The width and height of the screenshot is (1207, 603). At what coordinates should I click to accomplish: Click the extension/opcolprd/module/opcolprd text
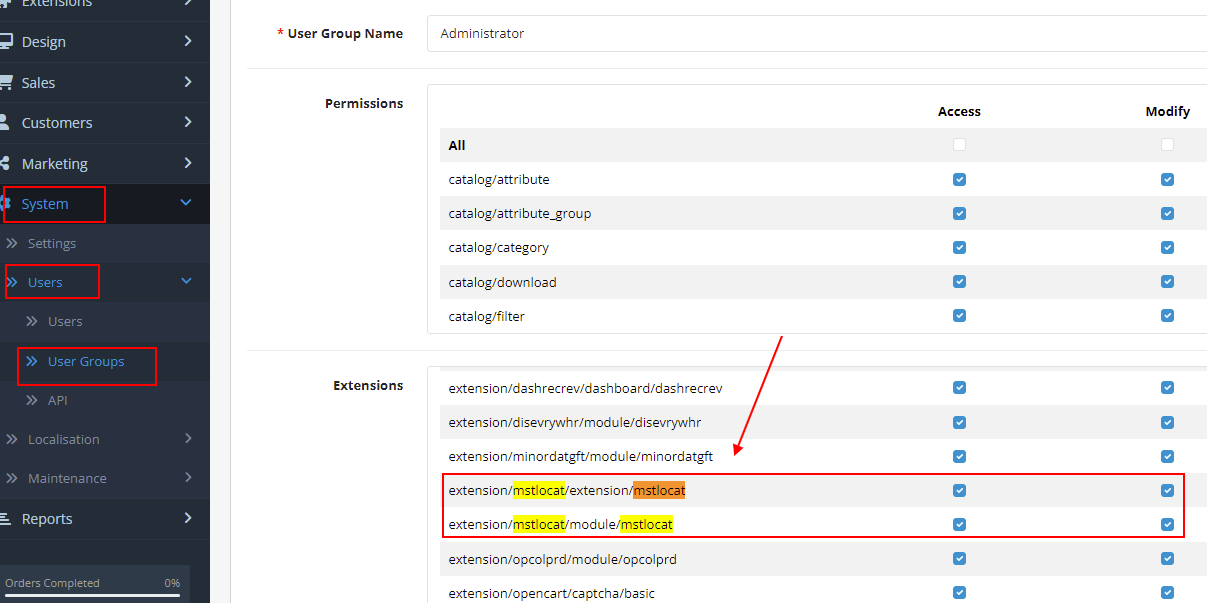click(563, 559)
